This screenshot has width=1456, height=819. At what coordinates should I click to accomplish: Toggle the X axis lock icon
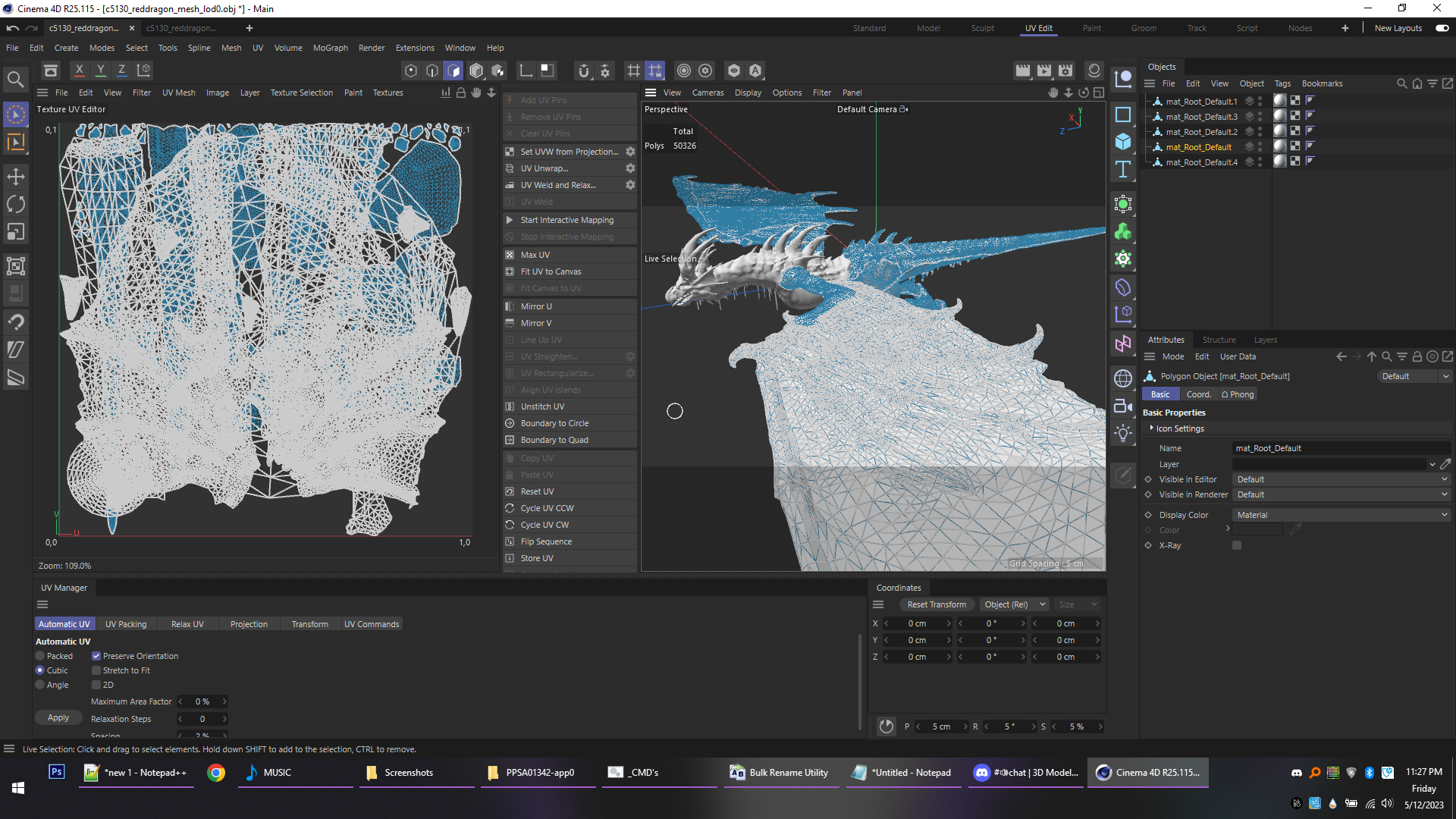tap(79, 71)
